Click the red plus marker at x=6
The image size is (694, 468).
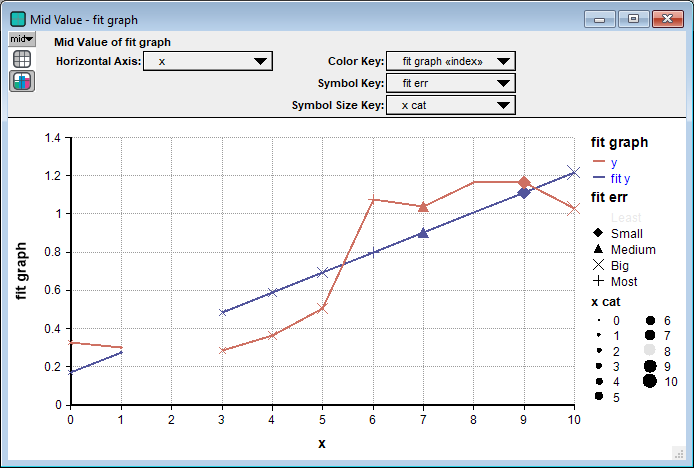click(373, 200)
